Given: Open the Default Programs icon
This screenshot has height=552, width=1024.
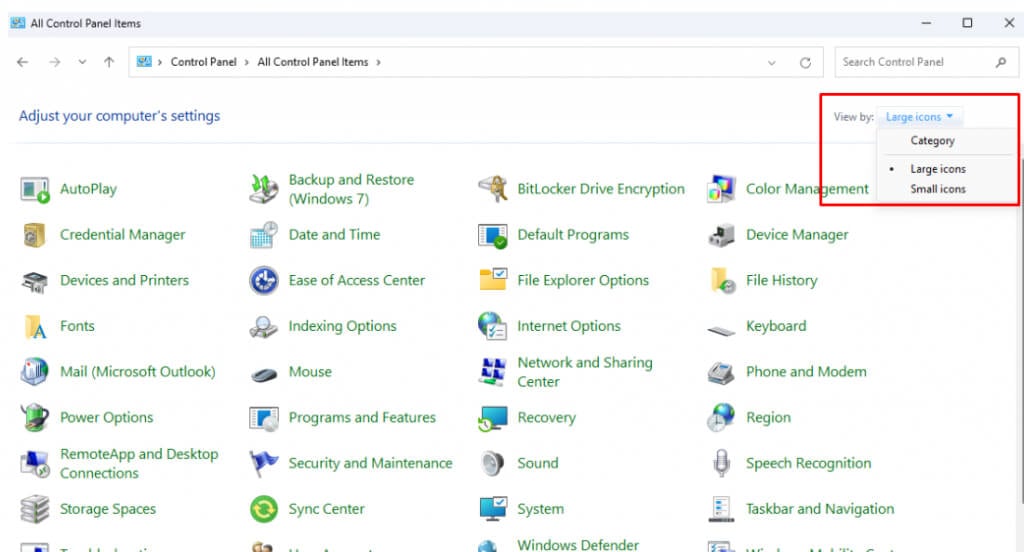Looking at the screenshot, I should (x=492, y=235).
